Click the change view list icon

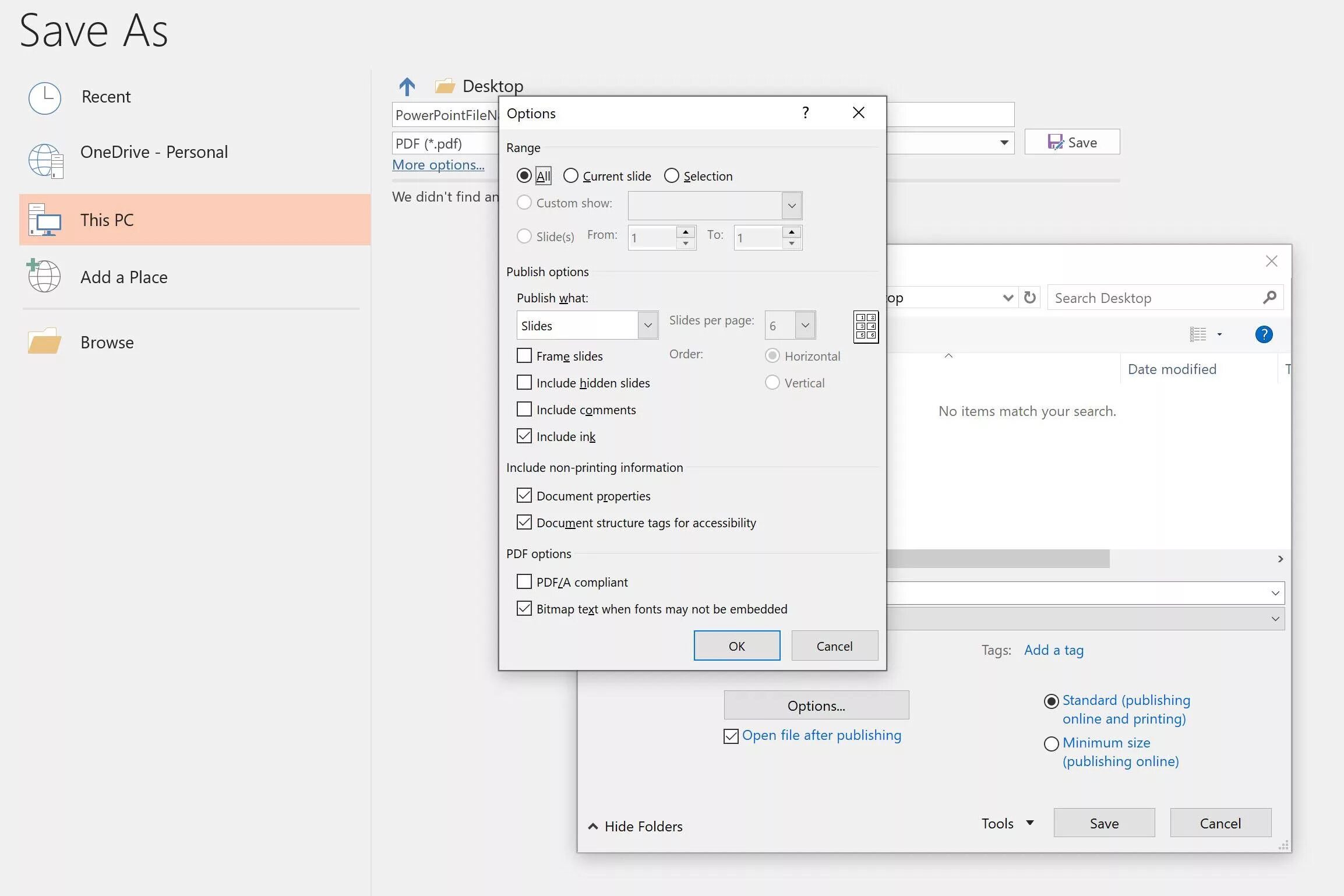coord(1198,334)
